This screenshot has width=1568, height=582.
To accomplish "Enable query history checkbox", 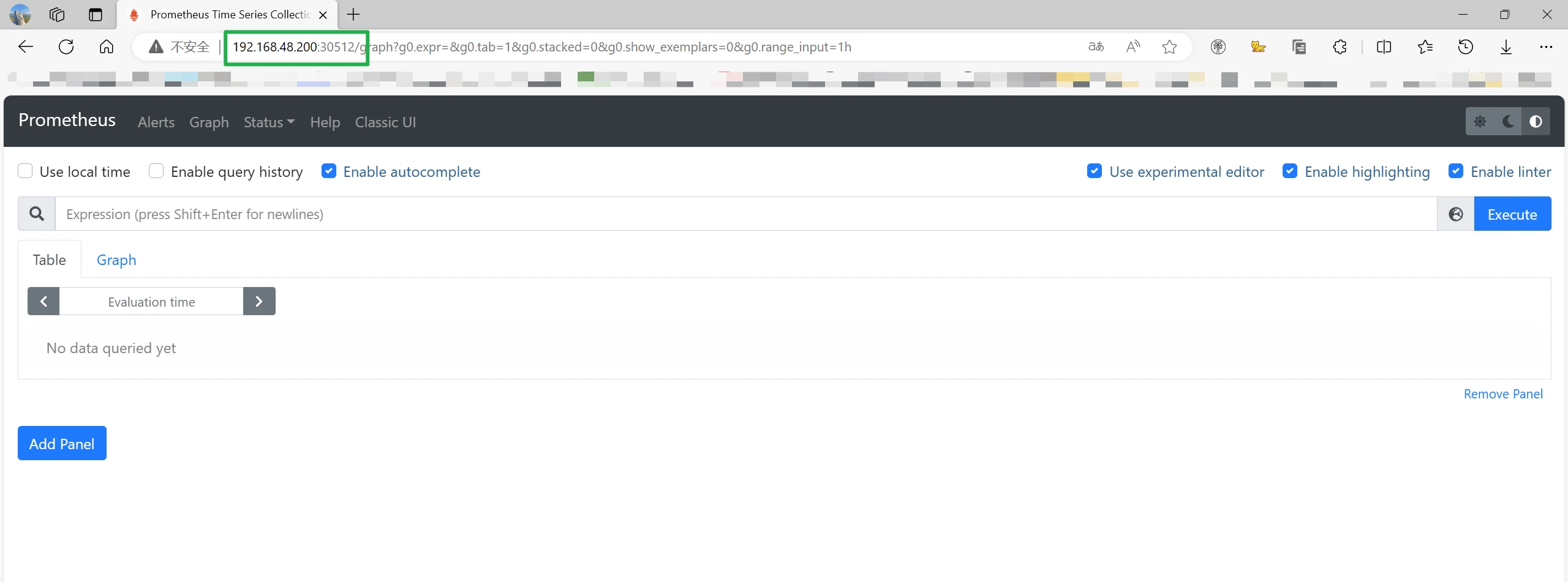I will (x=156, y=171).
